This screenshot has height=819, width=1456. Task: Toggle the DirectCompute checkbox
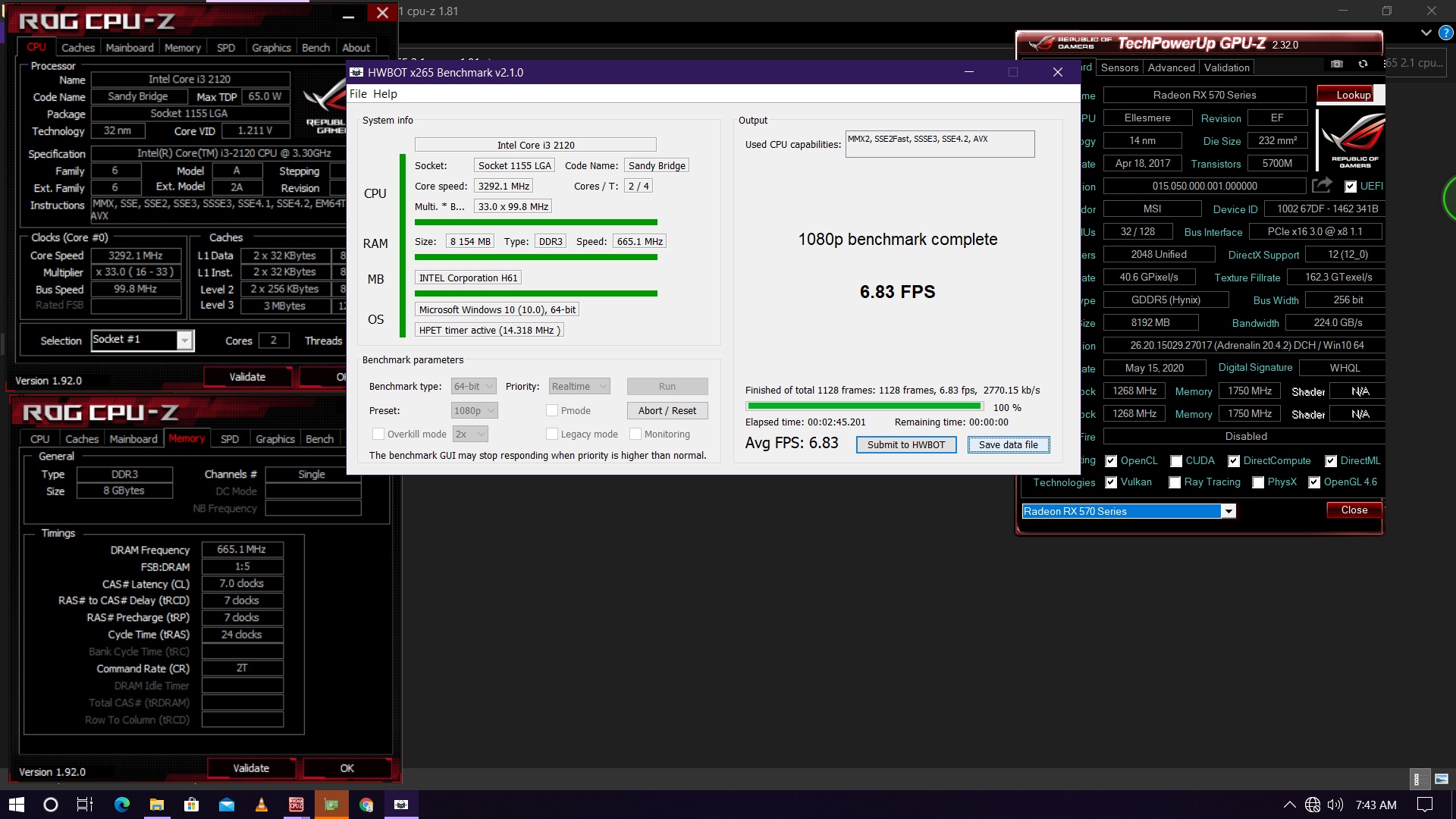click(1234, 461)
